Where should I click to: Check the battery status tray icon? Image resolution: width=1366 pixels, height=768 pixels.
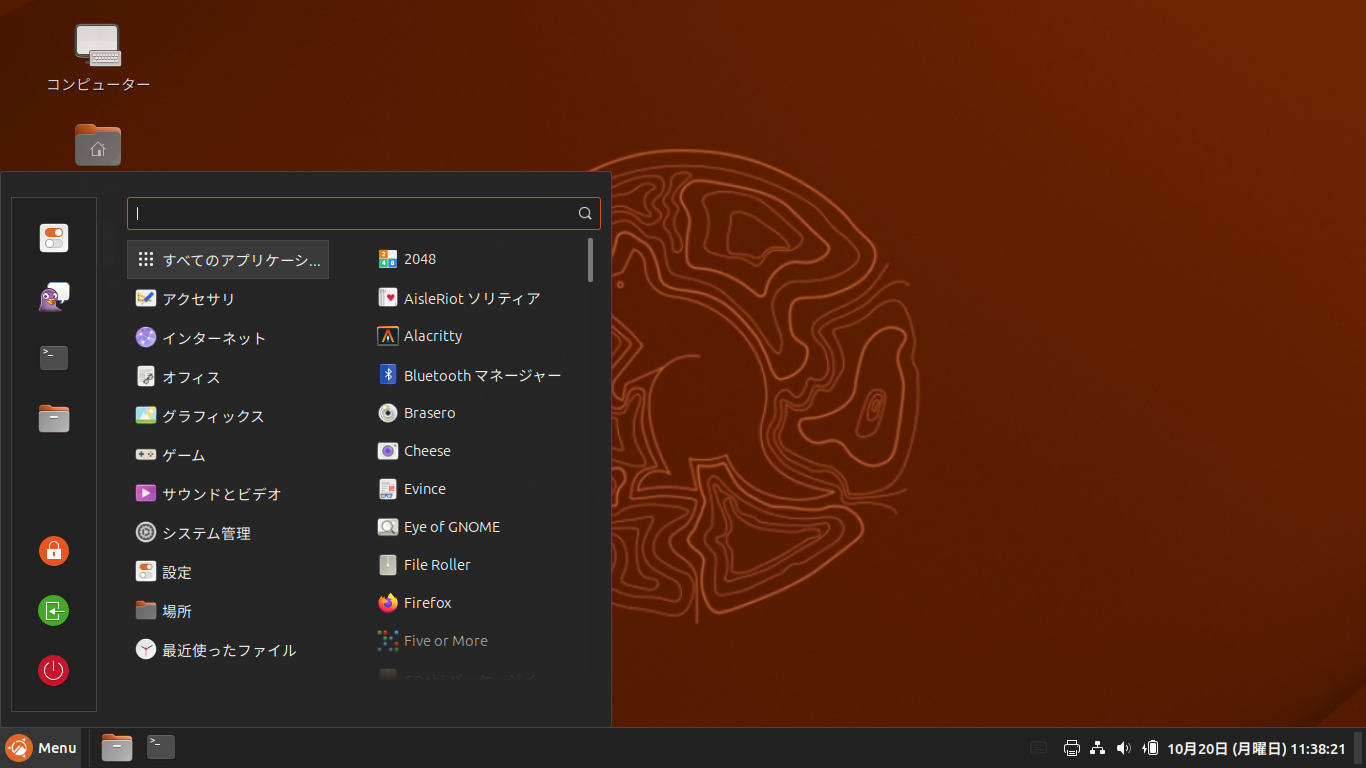tap(1148, 747)
